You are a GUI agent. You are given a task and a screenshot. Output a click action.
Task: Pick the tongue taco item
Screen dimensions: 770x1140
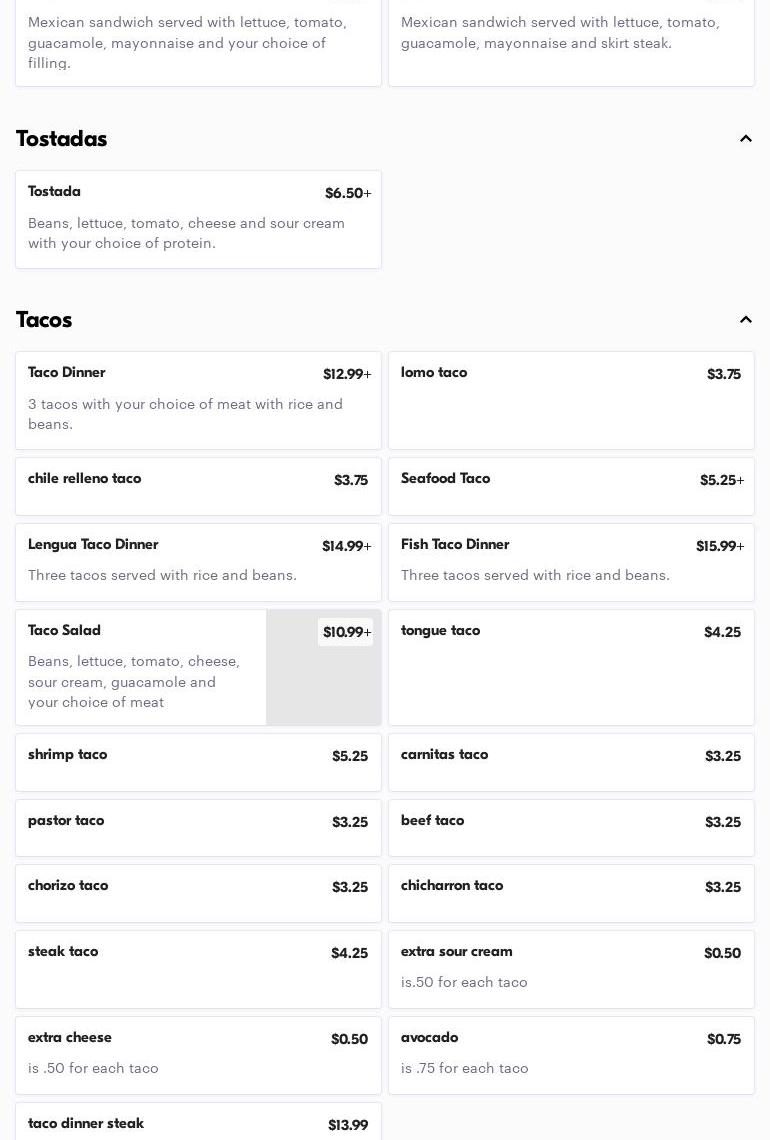pos(571,667)
